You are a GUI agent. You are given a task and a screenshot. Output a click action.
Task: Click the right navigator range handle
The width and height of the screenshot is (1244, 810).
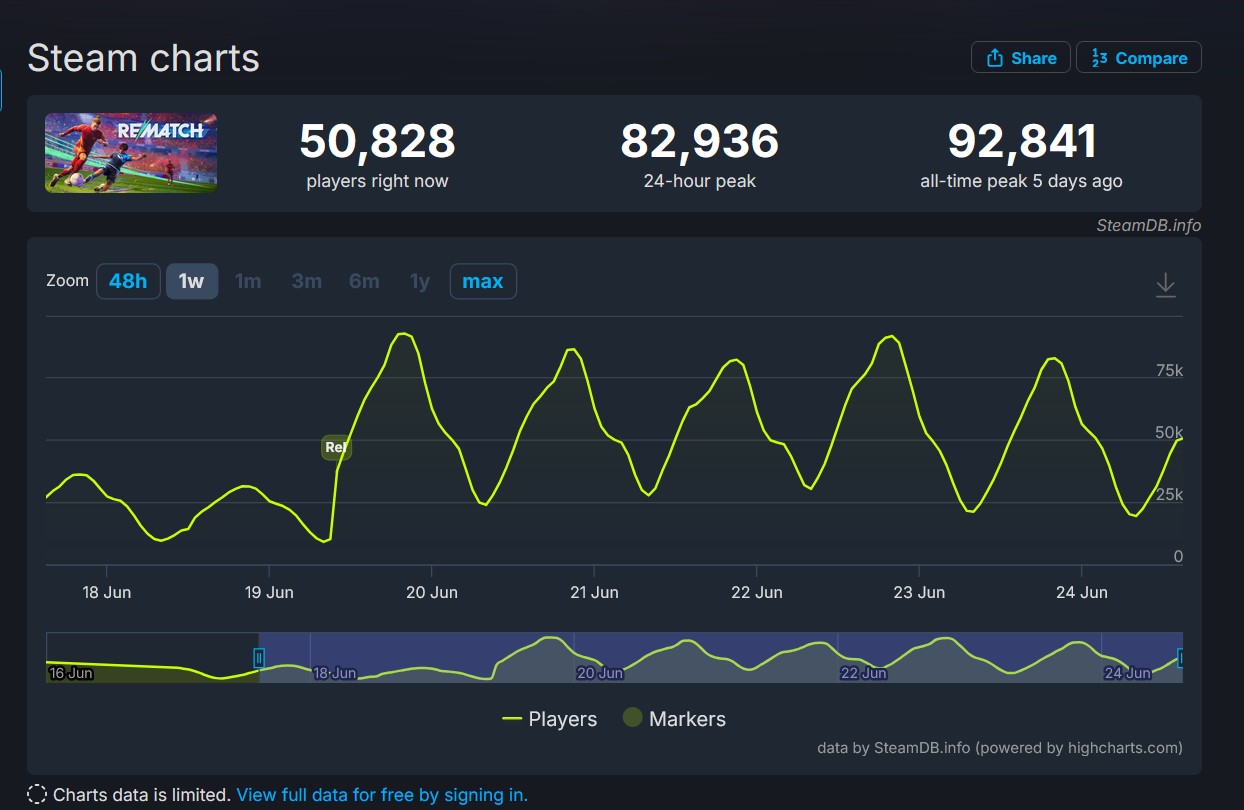coord(1181,657)
